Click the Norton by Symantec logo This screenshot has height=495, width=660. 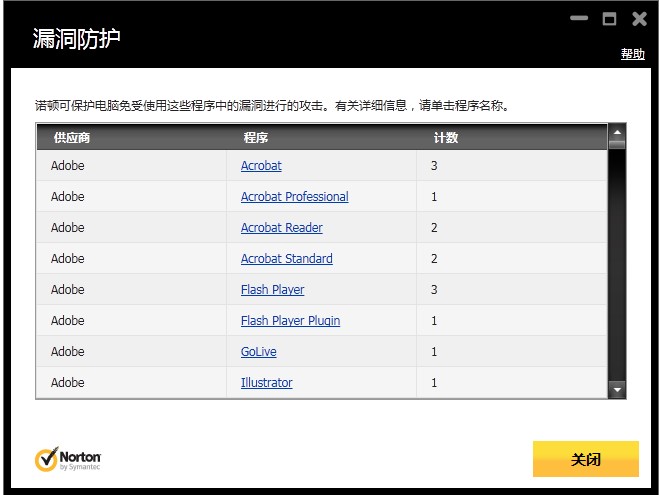point(68,459)
